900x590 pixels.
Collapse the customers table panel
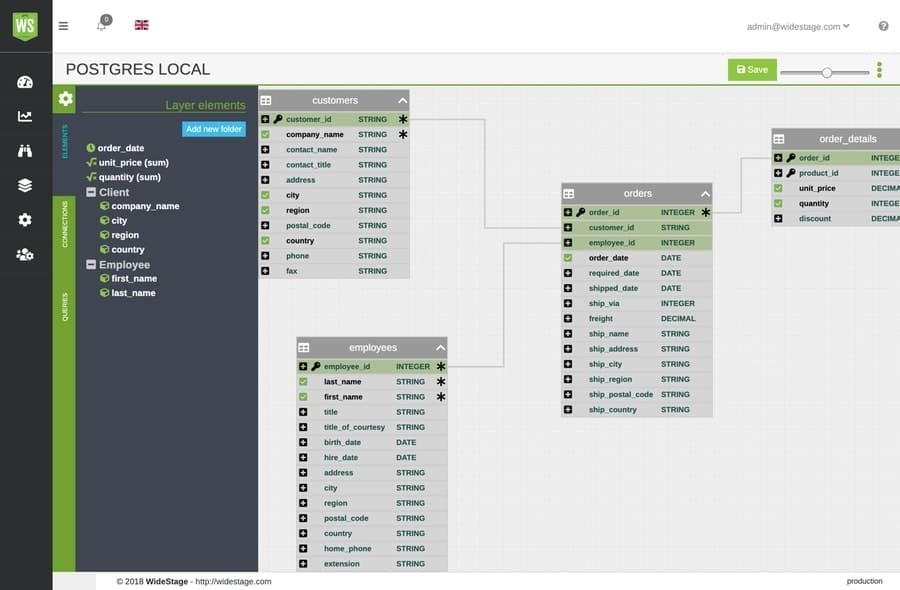point(402,100)
